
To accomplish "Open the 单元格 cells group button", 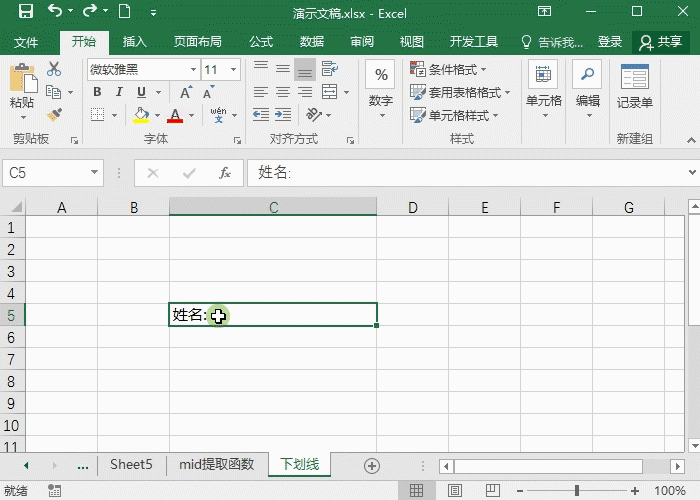I will point(544,91).
